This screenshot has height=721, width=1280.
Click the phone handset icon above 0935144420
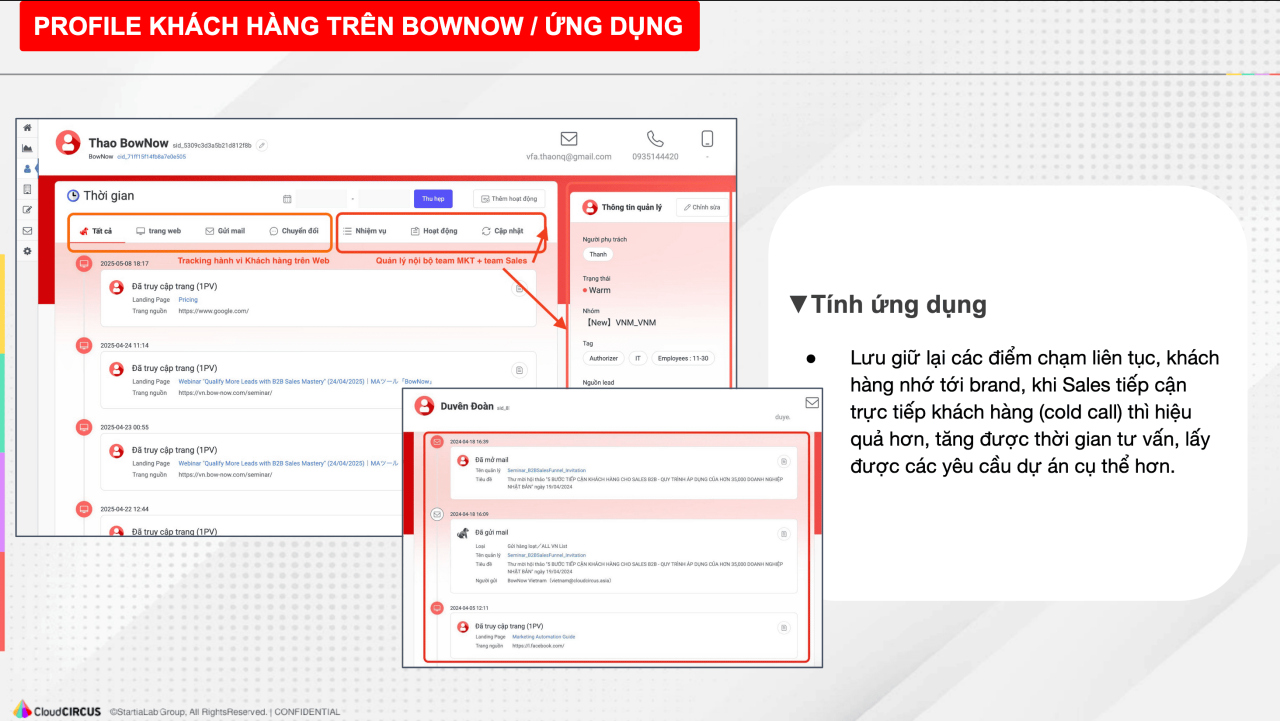coord(655,139)
